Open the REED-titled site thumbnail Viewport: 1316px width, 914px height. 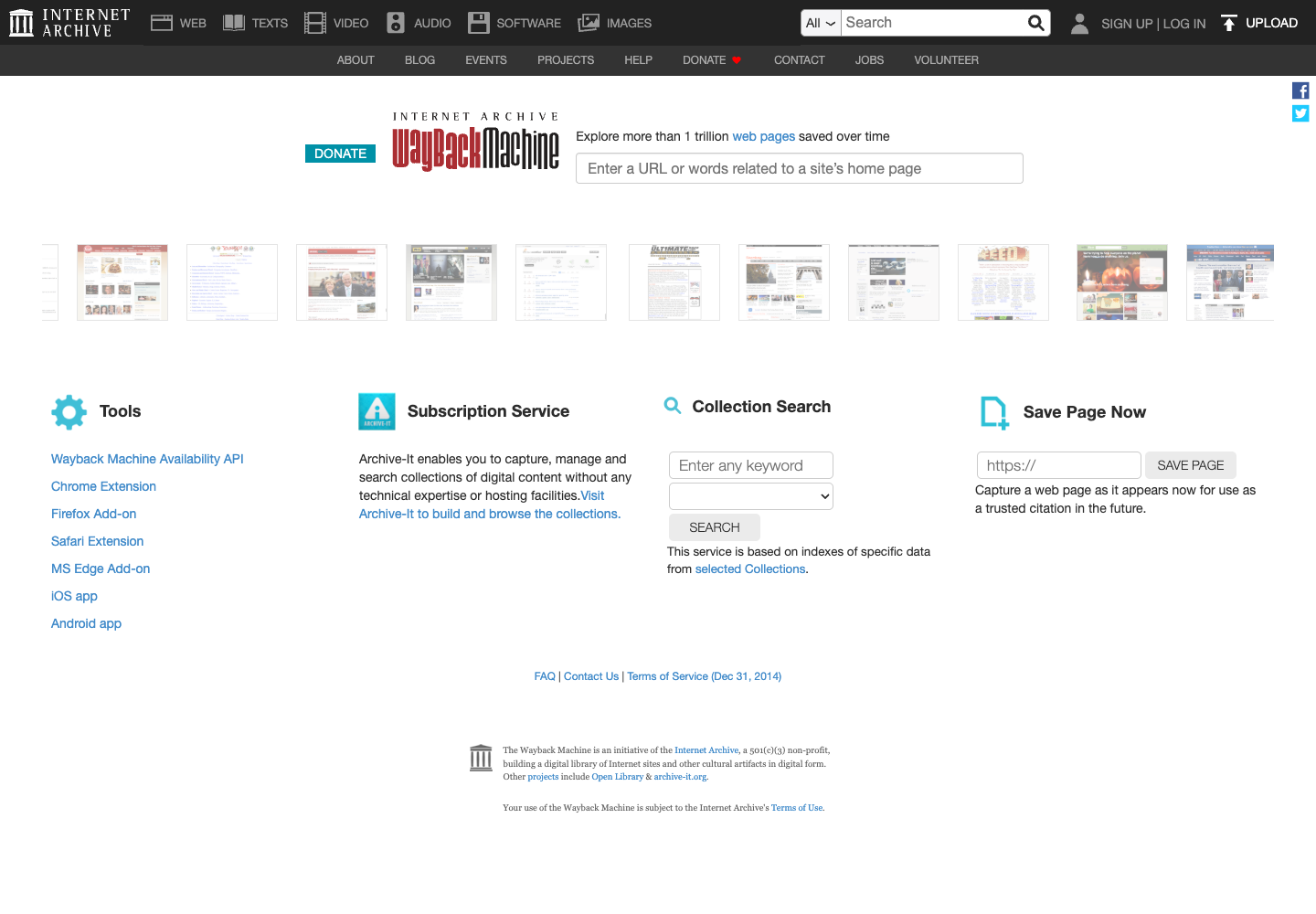point(1003,282)
